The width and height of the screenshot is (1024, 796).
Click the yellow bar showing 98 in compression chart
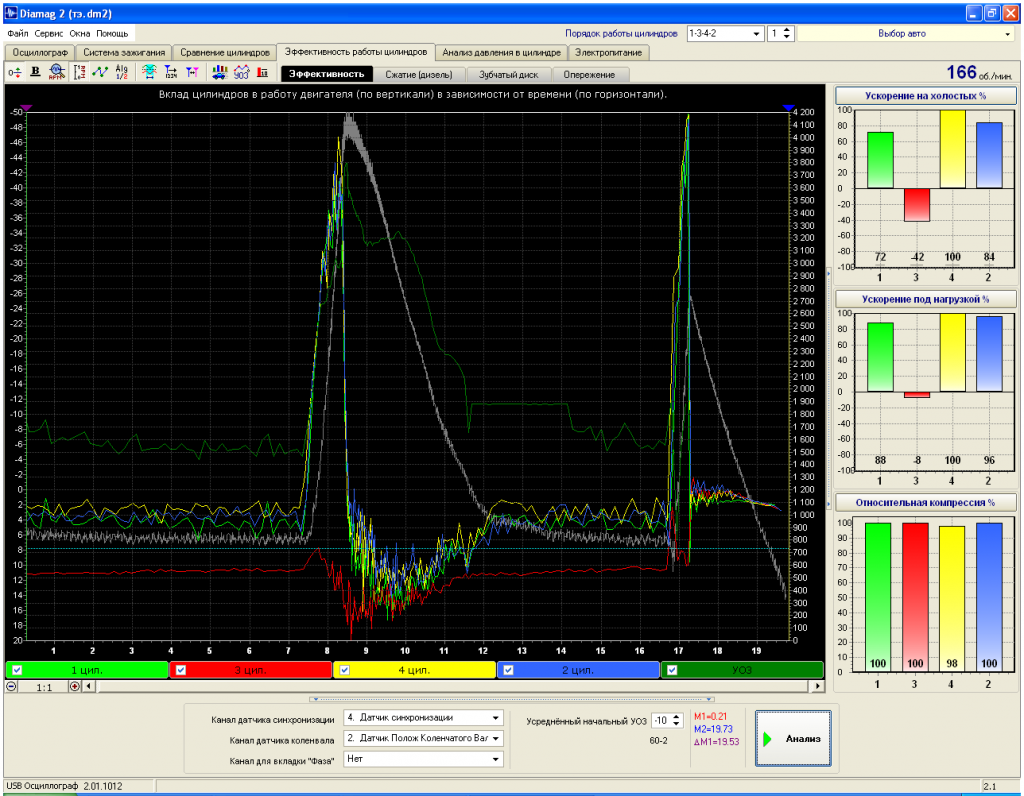[x=952, y=599]
